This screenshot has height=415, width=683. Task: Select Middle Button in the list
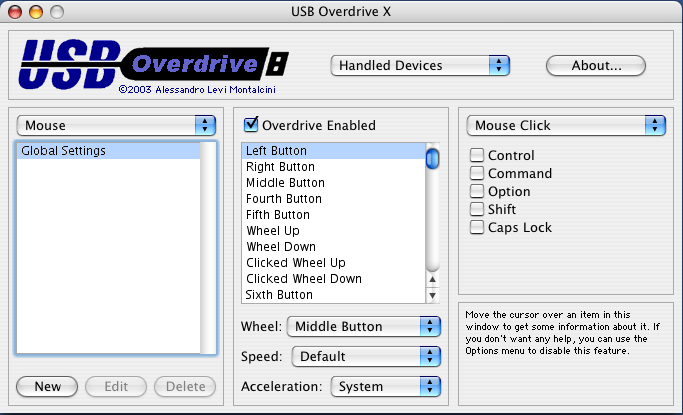point(333,183)
